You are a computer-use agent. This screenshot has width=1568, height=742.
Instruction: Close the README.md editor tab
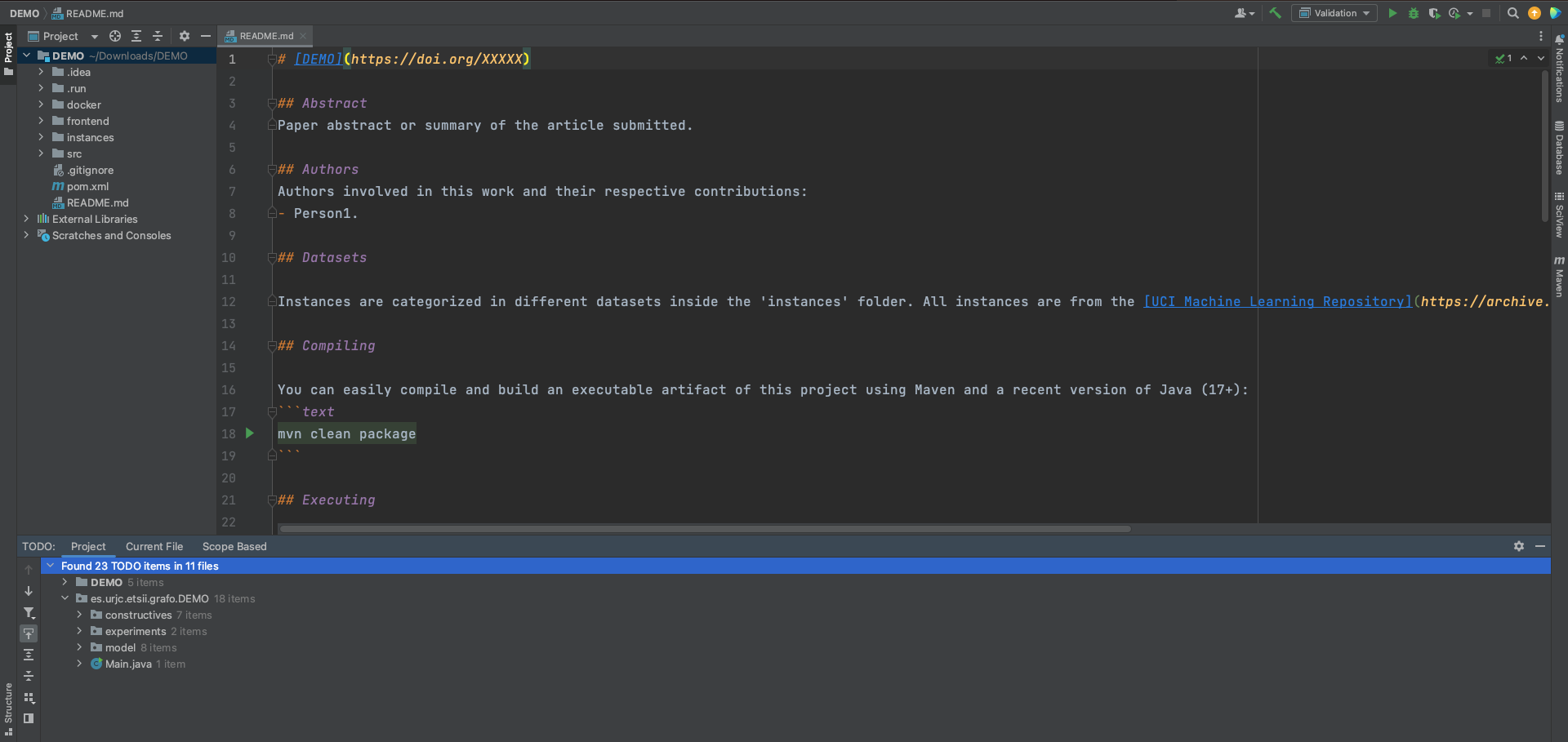point(303,36)
